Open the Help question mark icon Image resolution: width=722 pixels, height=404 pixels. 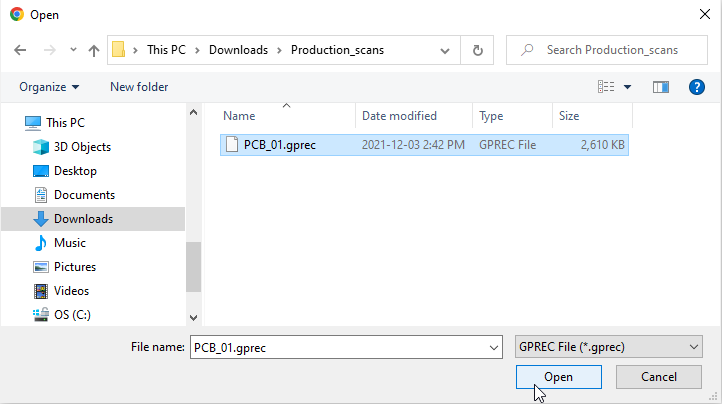[697, 87]
